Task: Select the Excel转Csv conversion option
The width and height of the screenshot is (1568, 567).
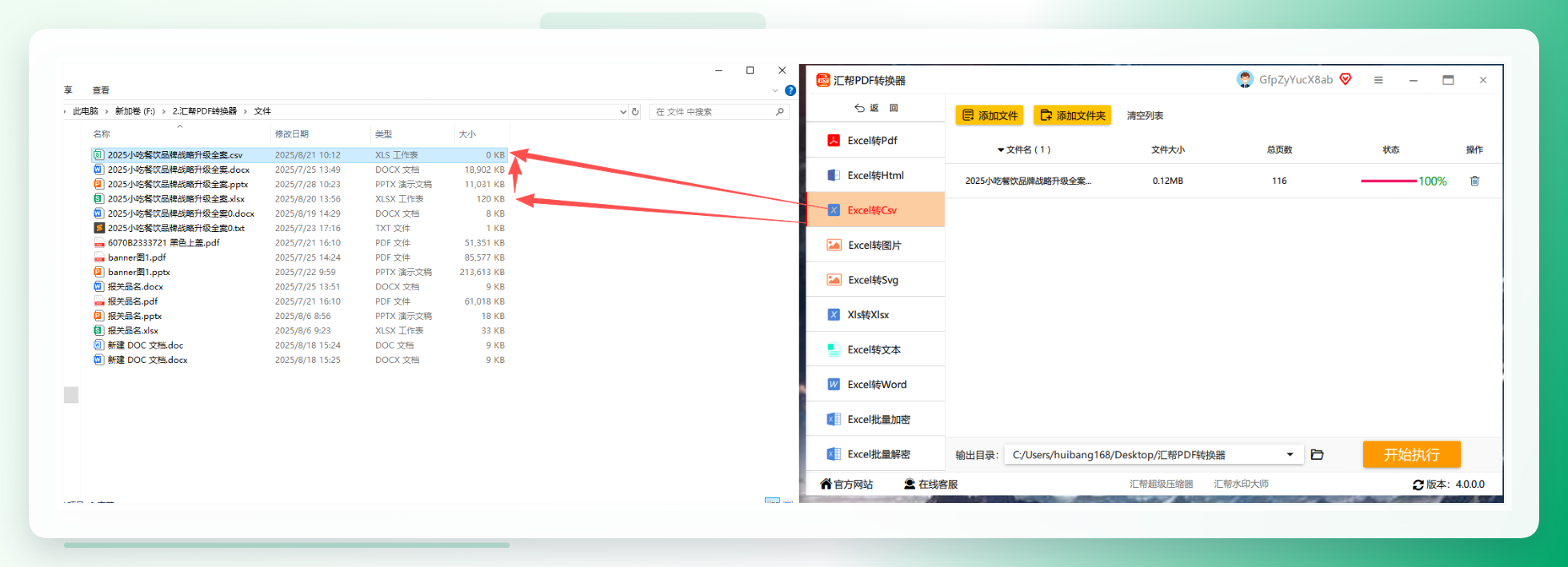Action: point(875,210)
